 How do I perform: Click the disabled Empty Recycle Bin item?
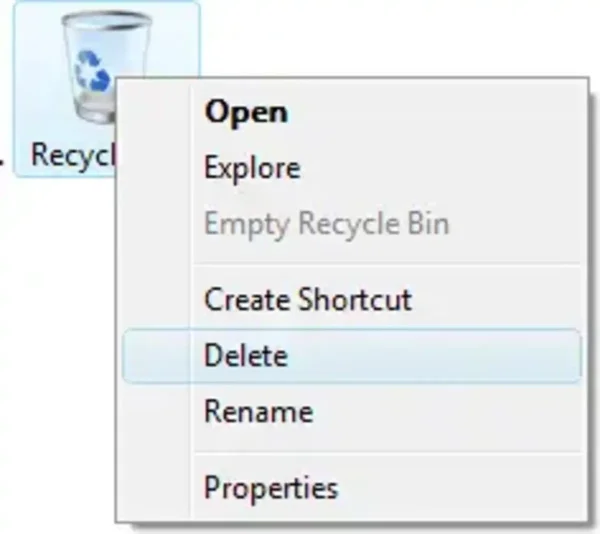click(326, 223)
